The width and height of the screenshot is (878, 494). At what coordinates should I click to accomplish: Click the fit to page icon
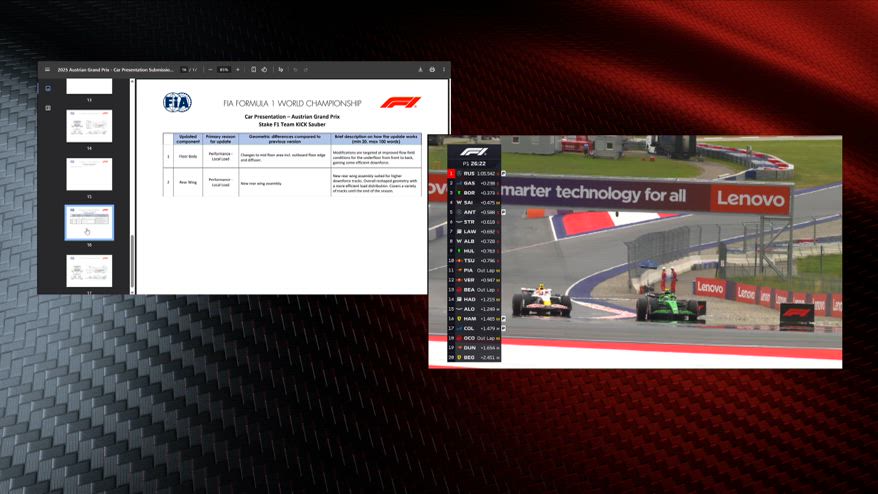coord(253,70)
